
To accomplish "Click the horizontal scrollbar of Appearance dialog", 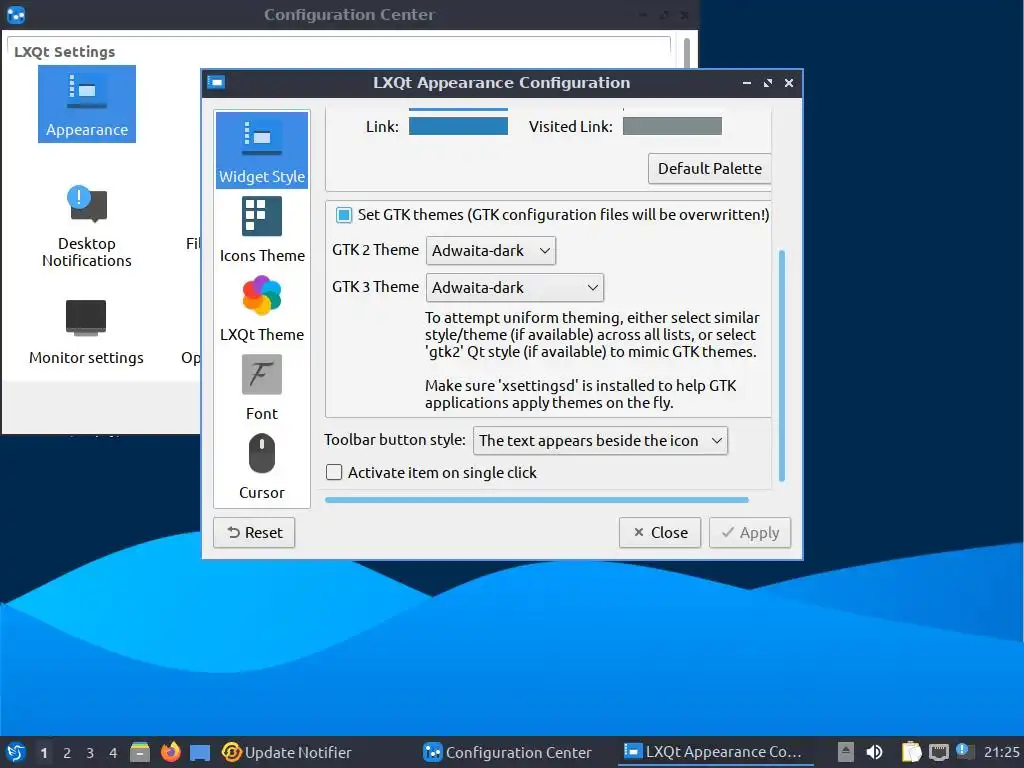I will pos(537,500).
